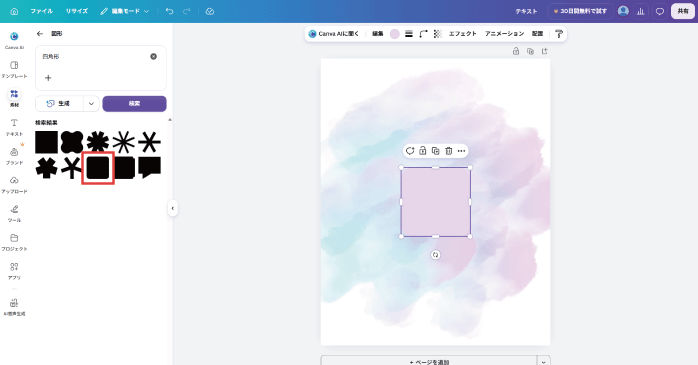The width and height of the screenshot is (698, 365).
Task: Click Canva AIに聞く in toolbar
Action: pos(333,34)
